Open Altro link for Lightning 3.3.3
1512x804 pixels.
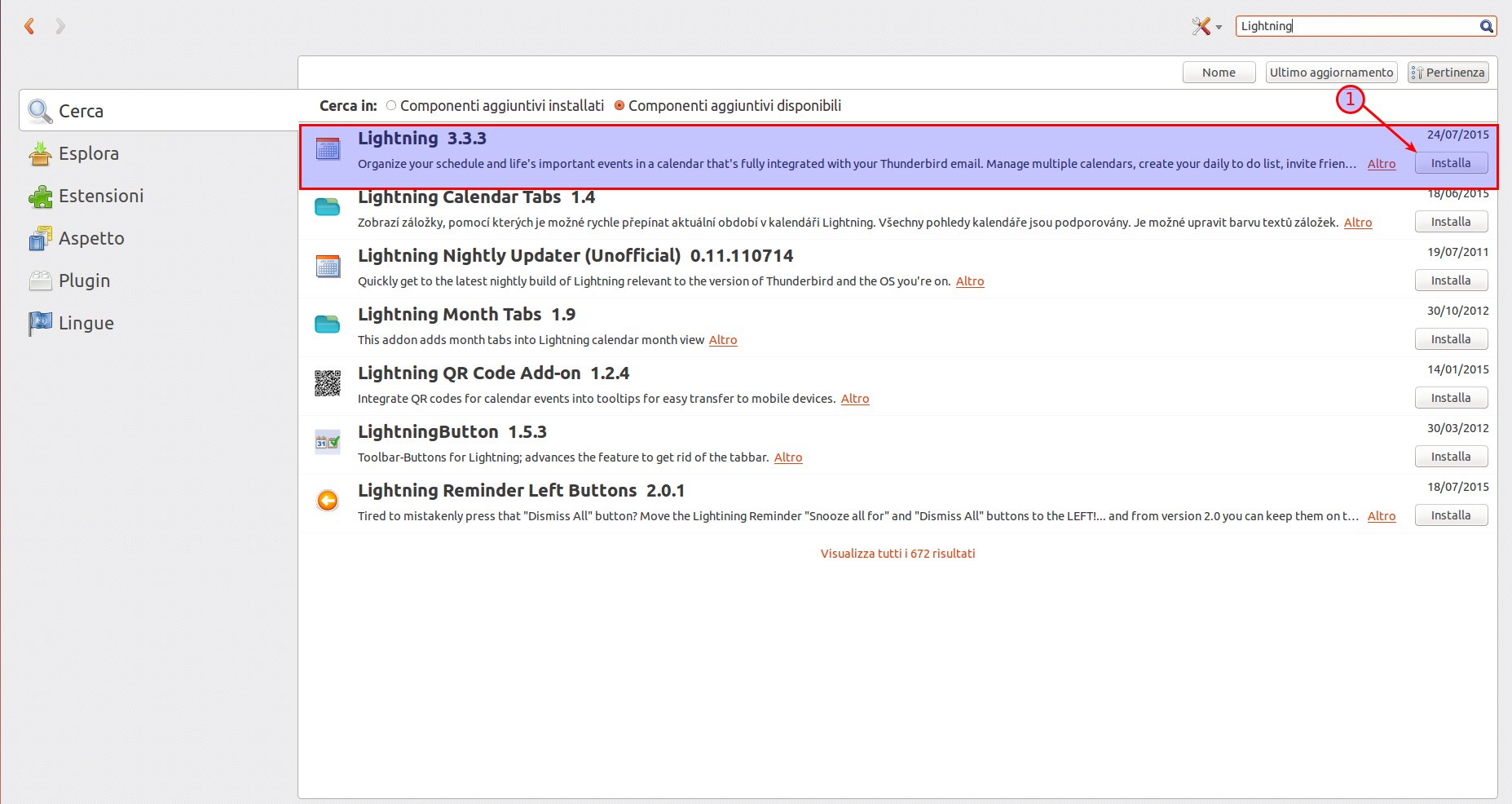tap(1382, 164)
